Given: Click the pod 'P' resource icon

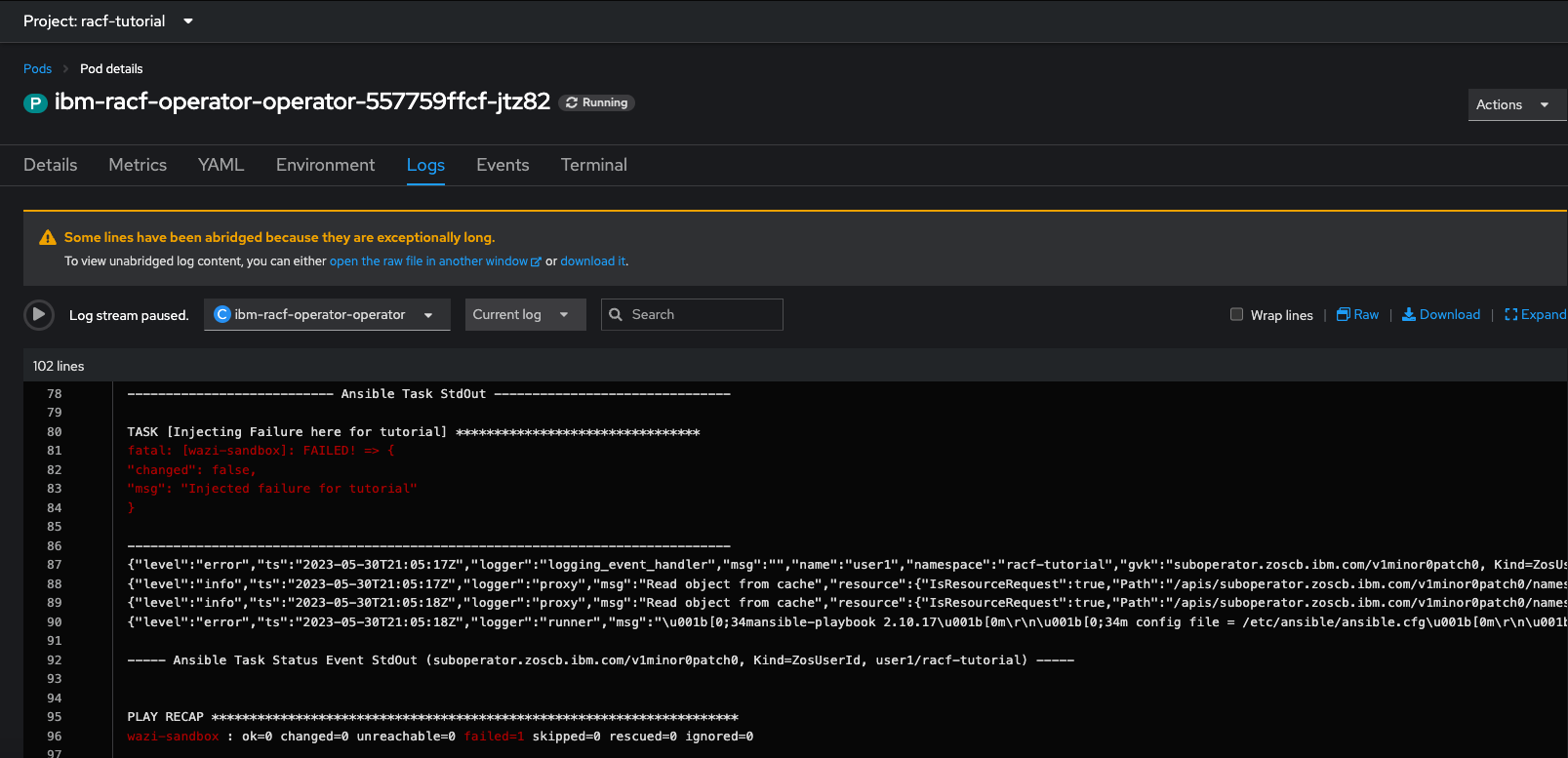Looking at the screenshot, I should click(x=35, y=102).
